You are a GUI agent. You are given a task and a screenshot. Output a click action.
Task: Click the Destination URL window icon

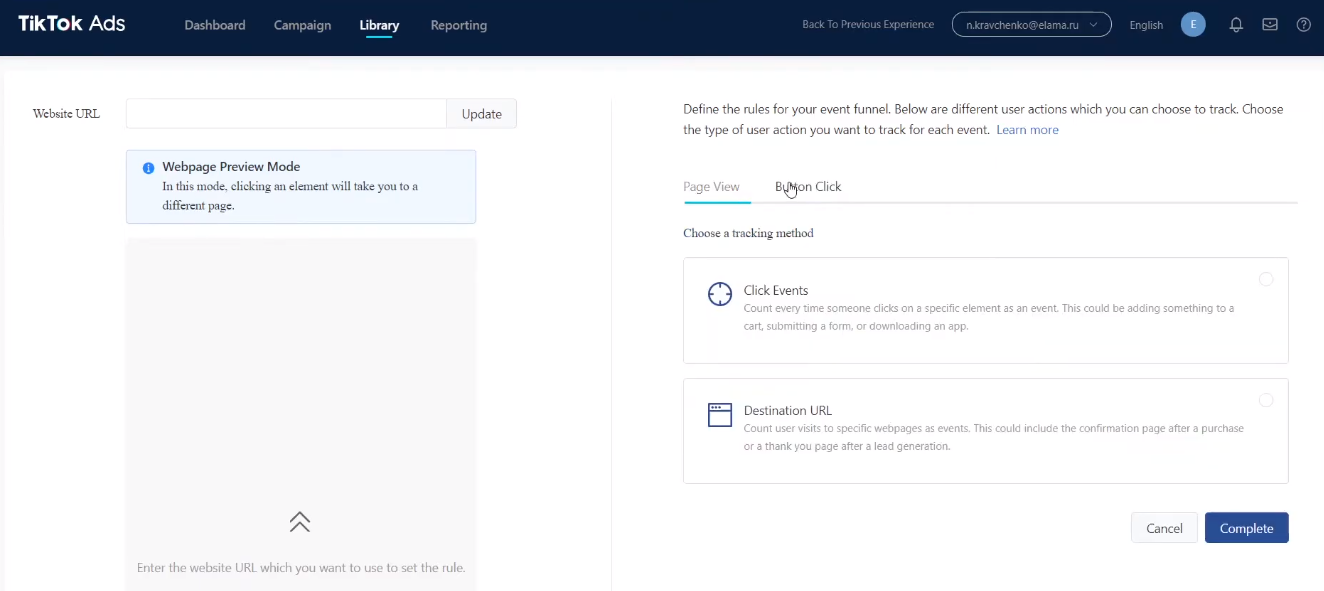[720, 415]
